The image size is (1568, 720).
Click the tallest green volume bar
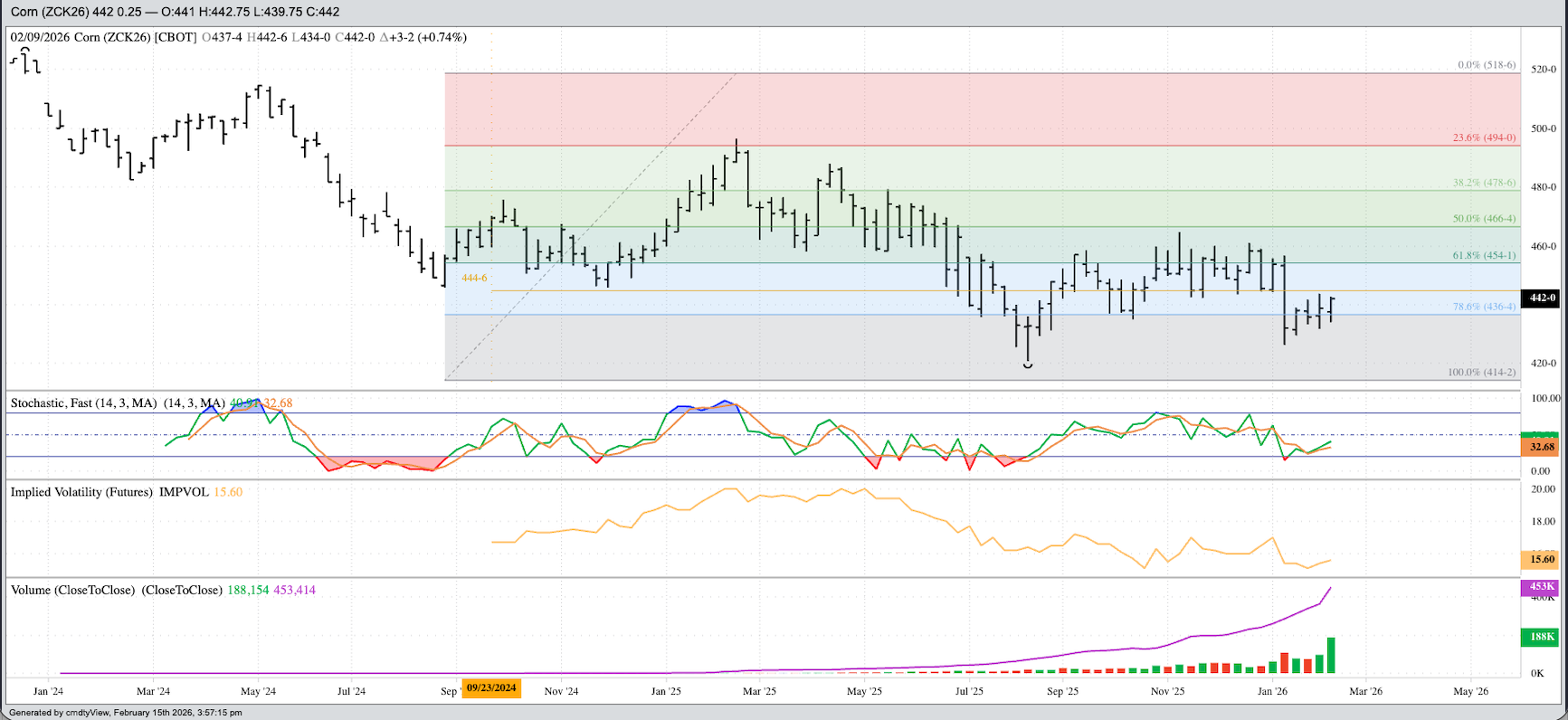(1331, 655)
